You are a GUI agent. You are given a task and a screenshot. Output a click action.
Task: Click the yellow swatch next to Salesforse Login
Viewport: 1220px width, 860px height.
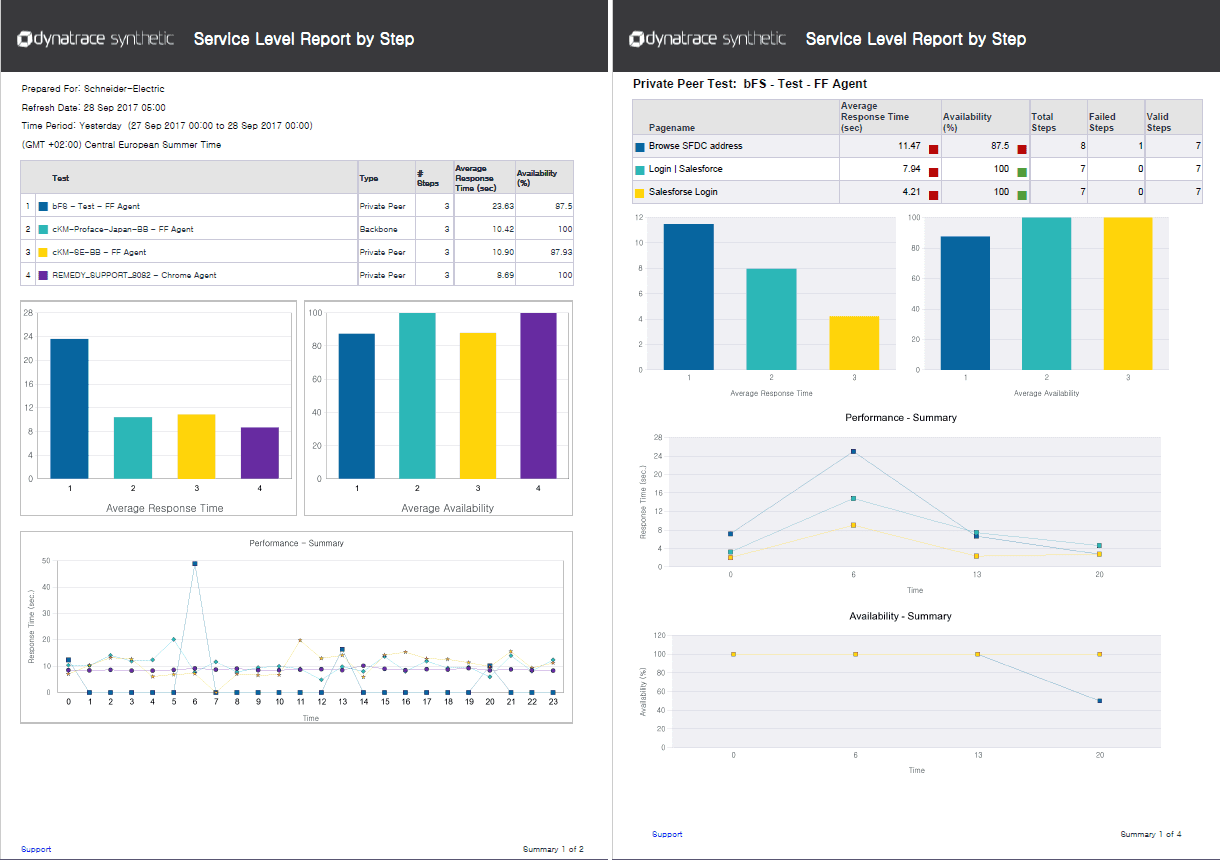pos(640,192)
